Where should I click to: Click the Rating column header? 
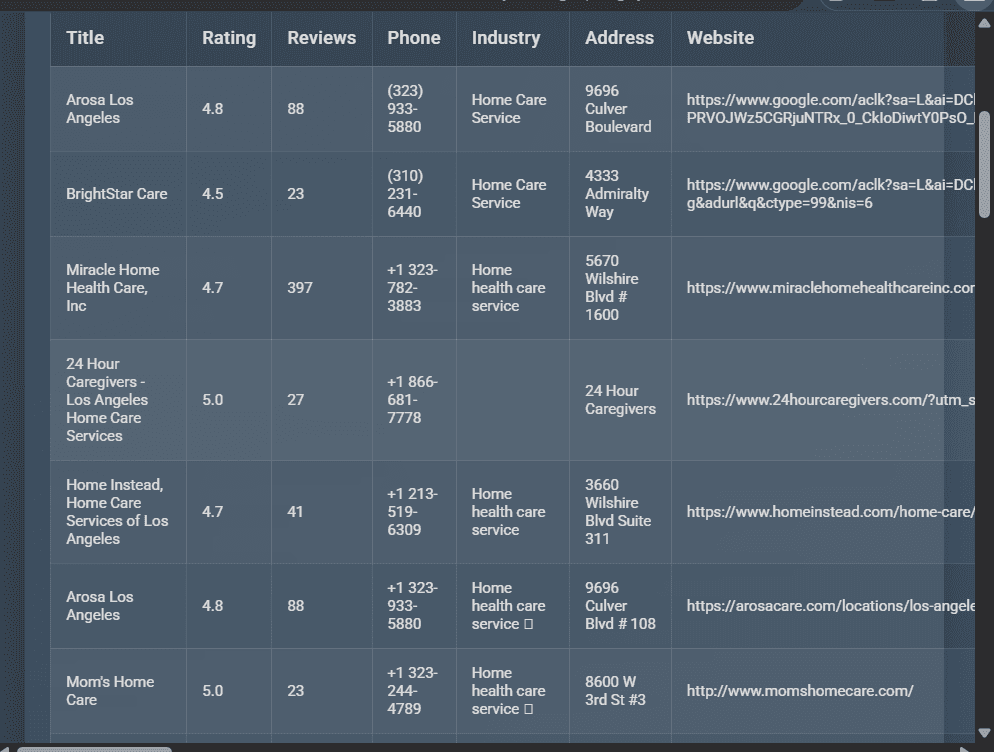(229, 38)
